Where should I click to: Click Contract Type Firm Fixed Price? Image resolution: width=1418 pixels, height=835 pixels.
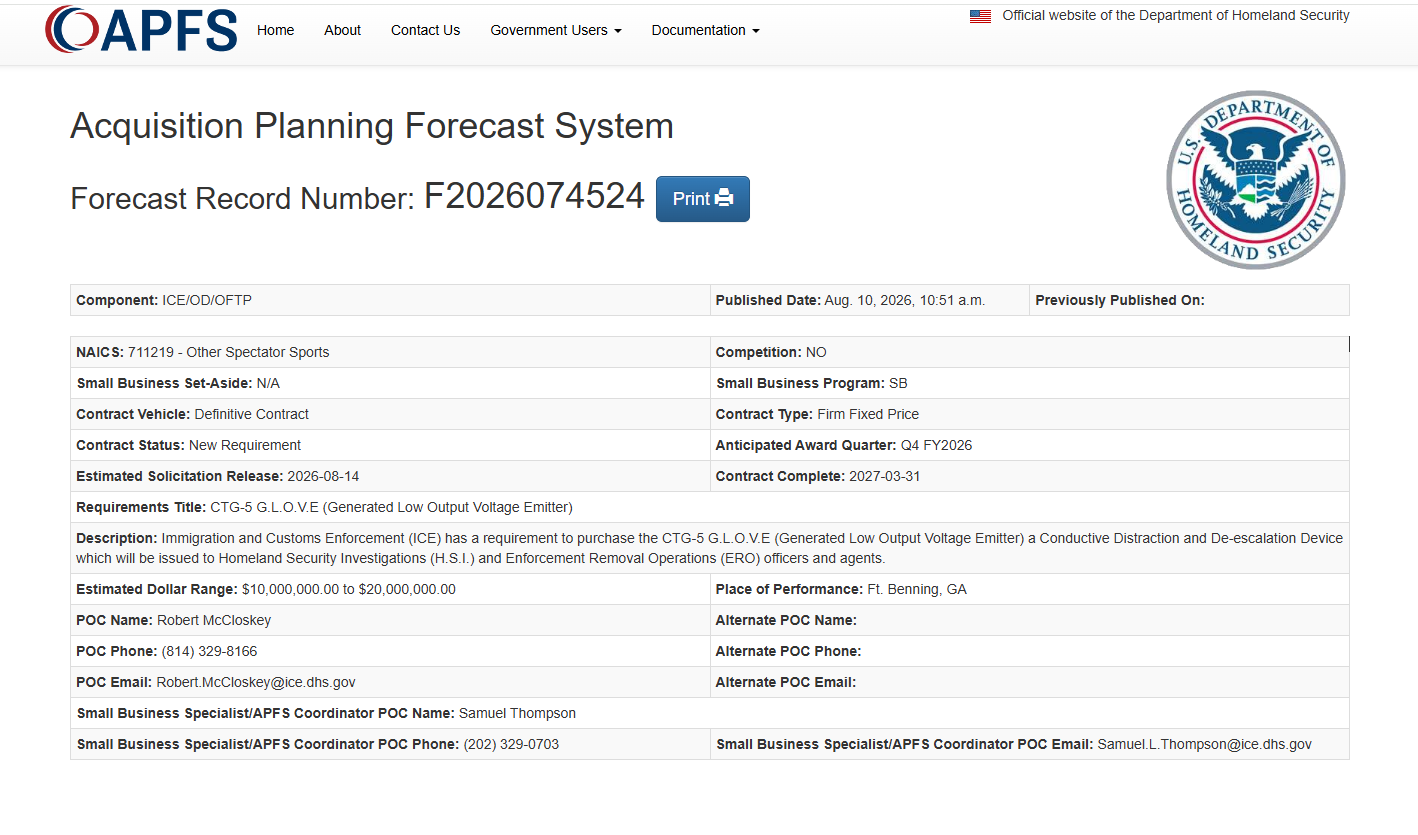[817, 414]
